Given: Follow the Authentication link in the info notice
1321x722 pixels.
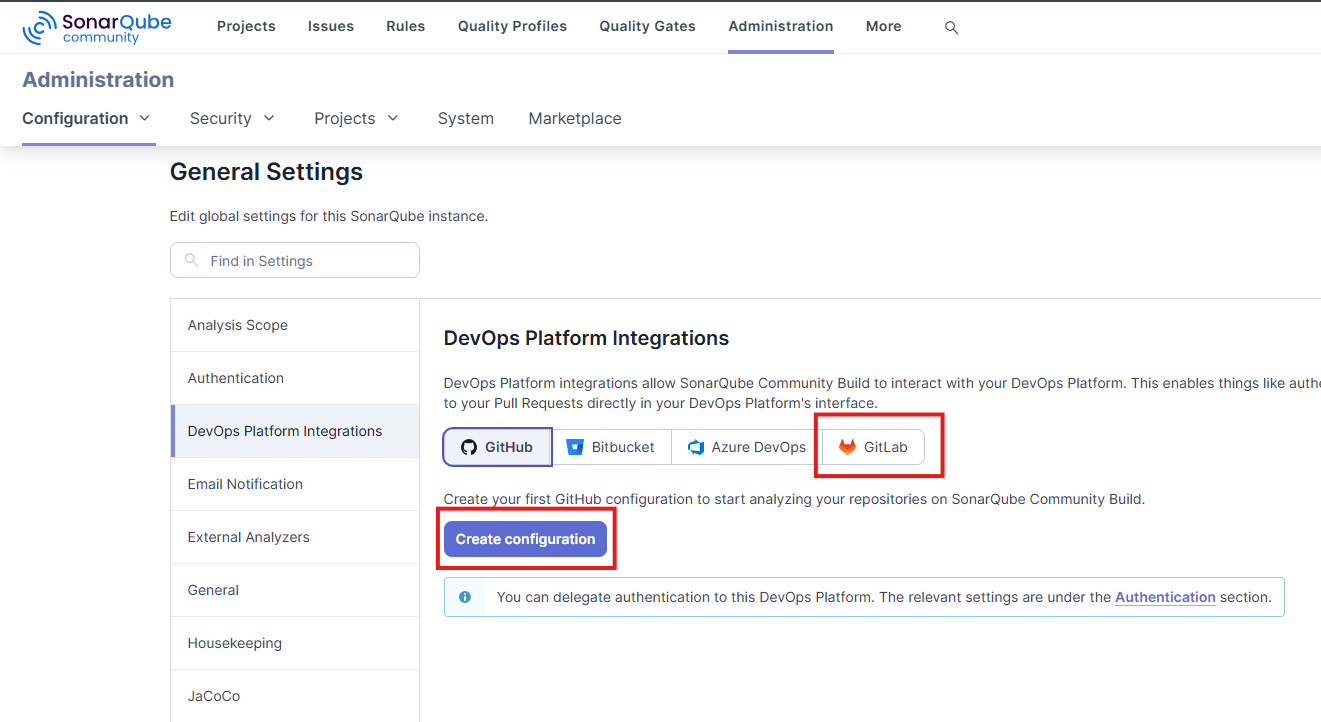Looking at the screenshot, I should [1165, 597].
